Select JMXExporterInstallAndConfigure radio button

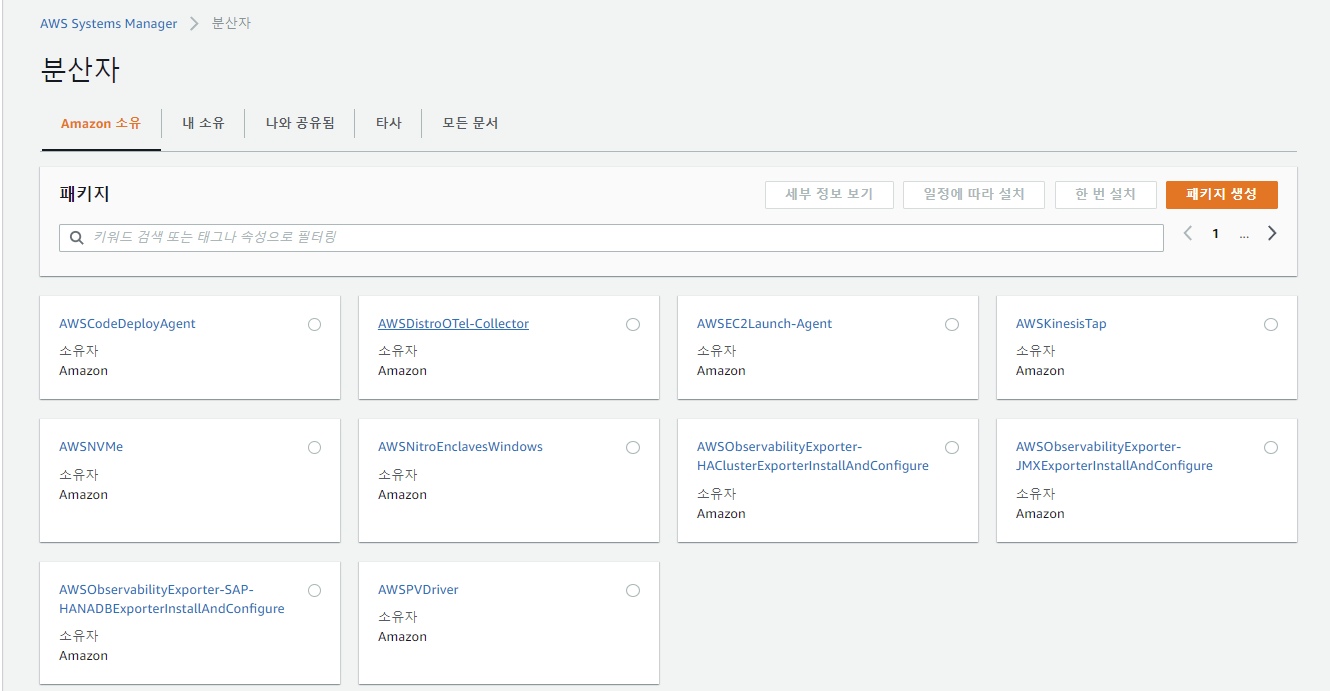[x=1270, y=447]
